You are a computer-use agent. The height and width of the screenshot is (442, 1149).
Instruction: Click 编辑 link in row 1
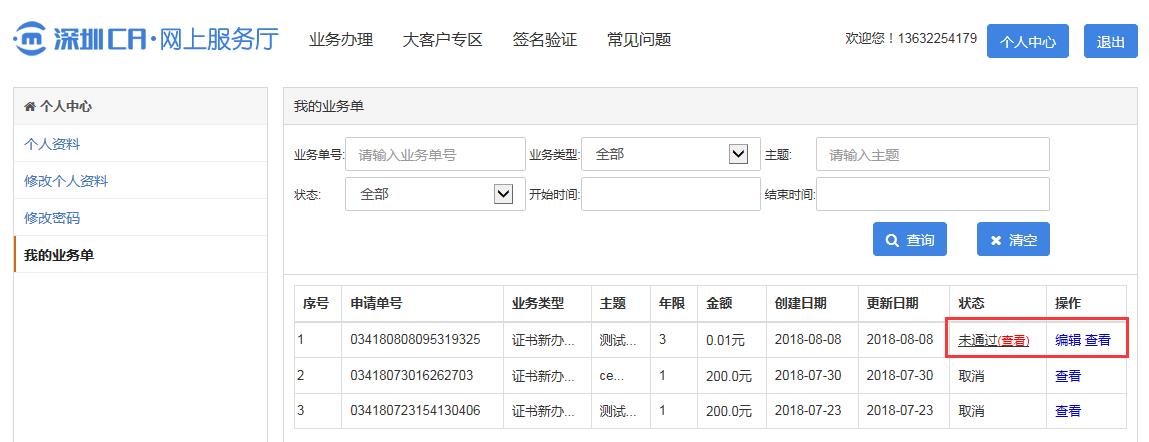tap(1068, 340)
